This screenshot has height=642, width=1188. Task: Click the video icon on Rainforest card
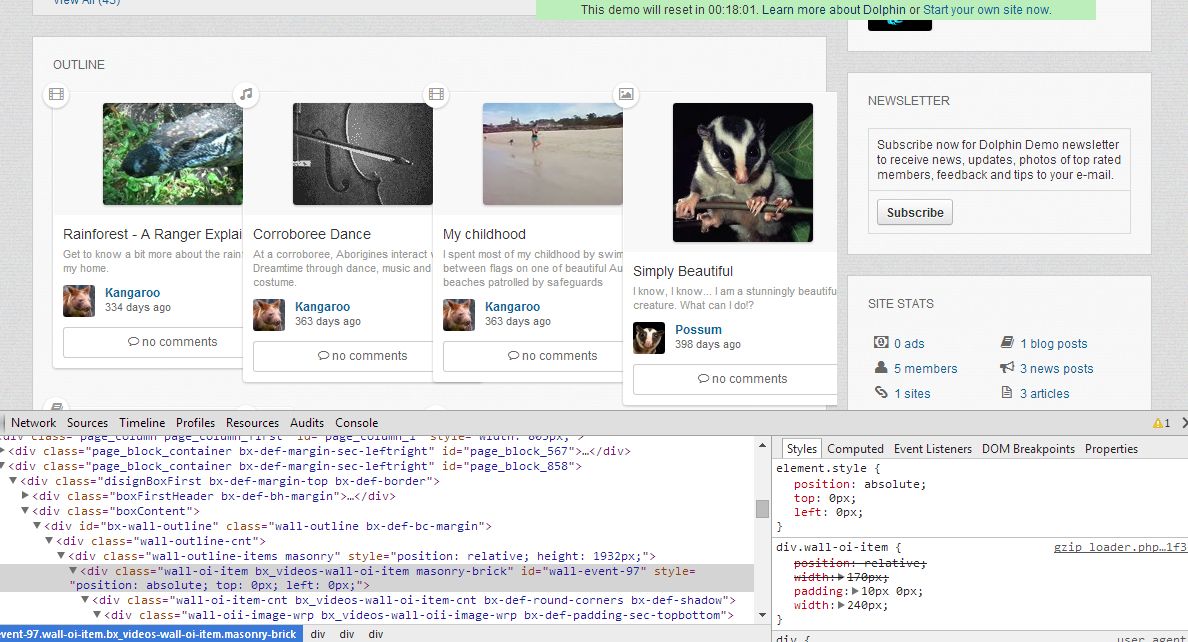tap(56, 94)
